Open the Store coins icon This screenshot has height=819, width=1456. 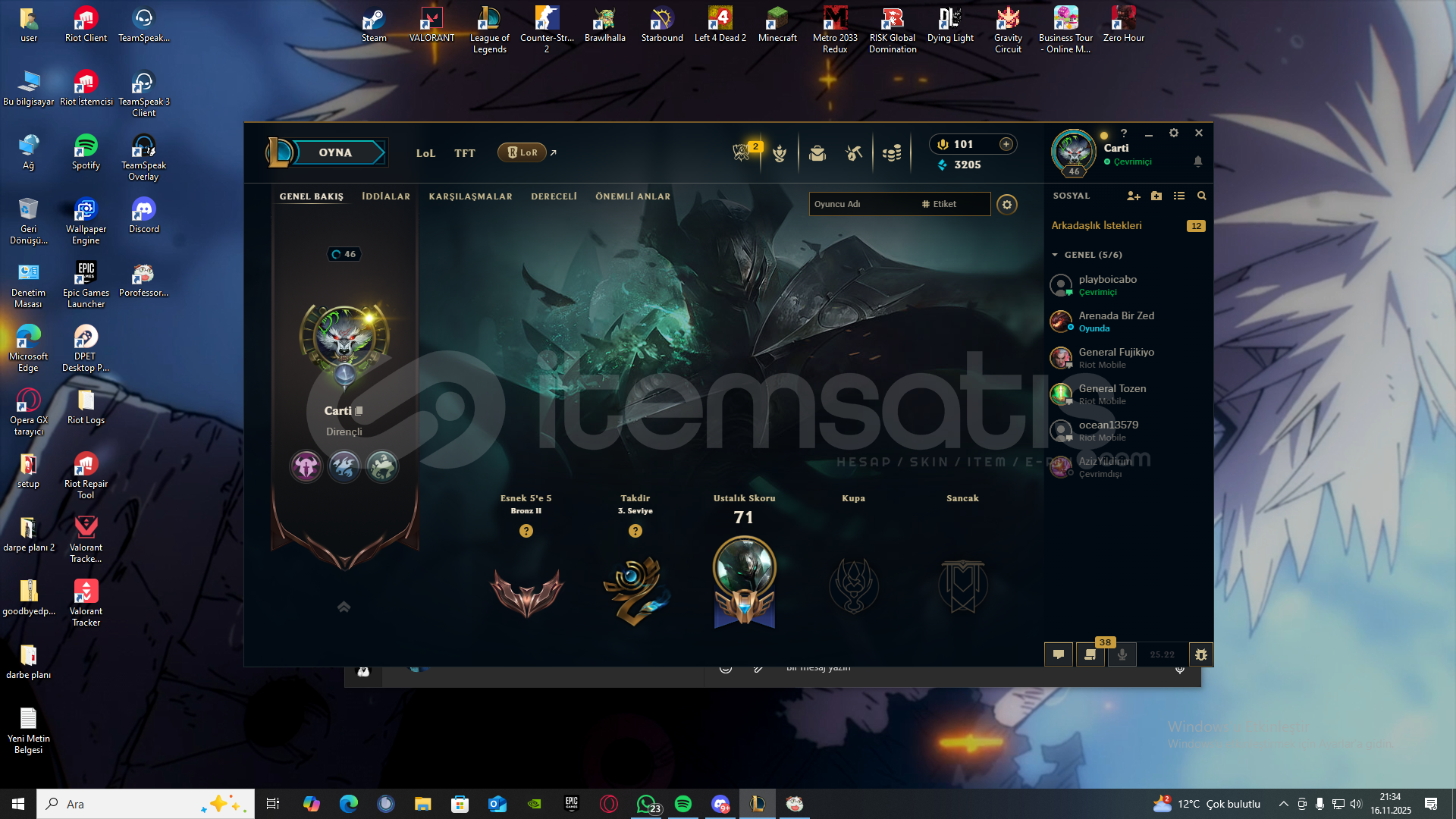[892, 154]
